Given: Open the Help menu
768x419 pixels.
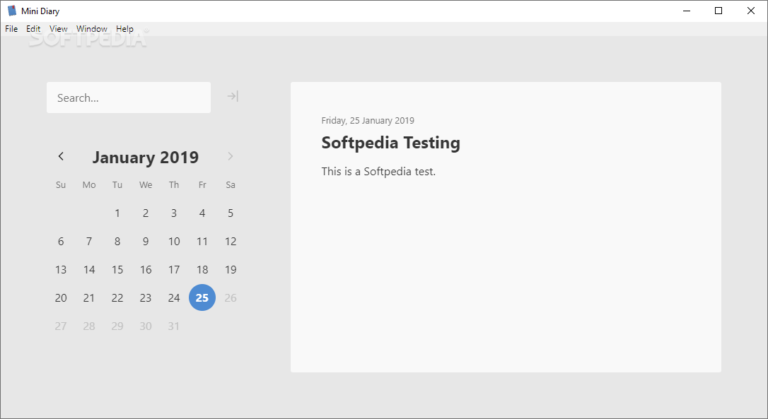Looking at the screenshot, I should click(x=124, y=29).
